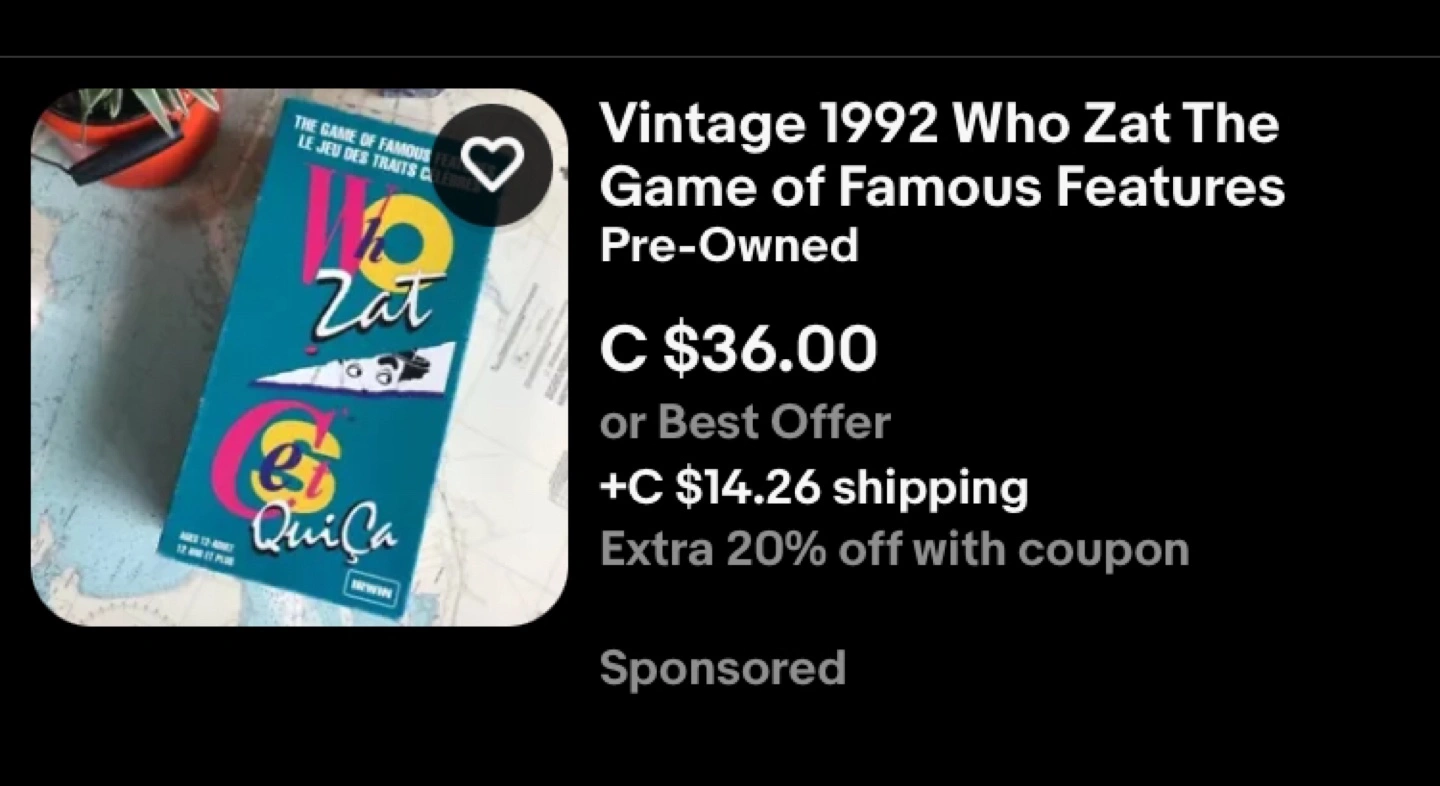The image size is (1440, 786).
Task: Click the C $36.00 price
Action: (738, 348)
